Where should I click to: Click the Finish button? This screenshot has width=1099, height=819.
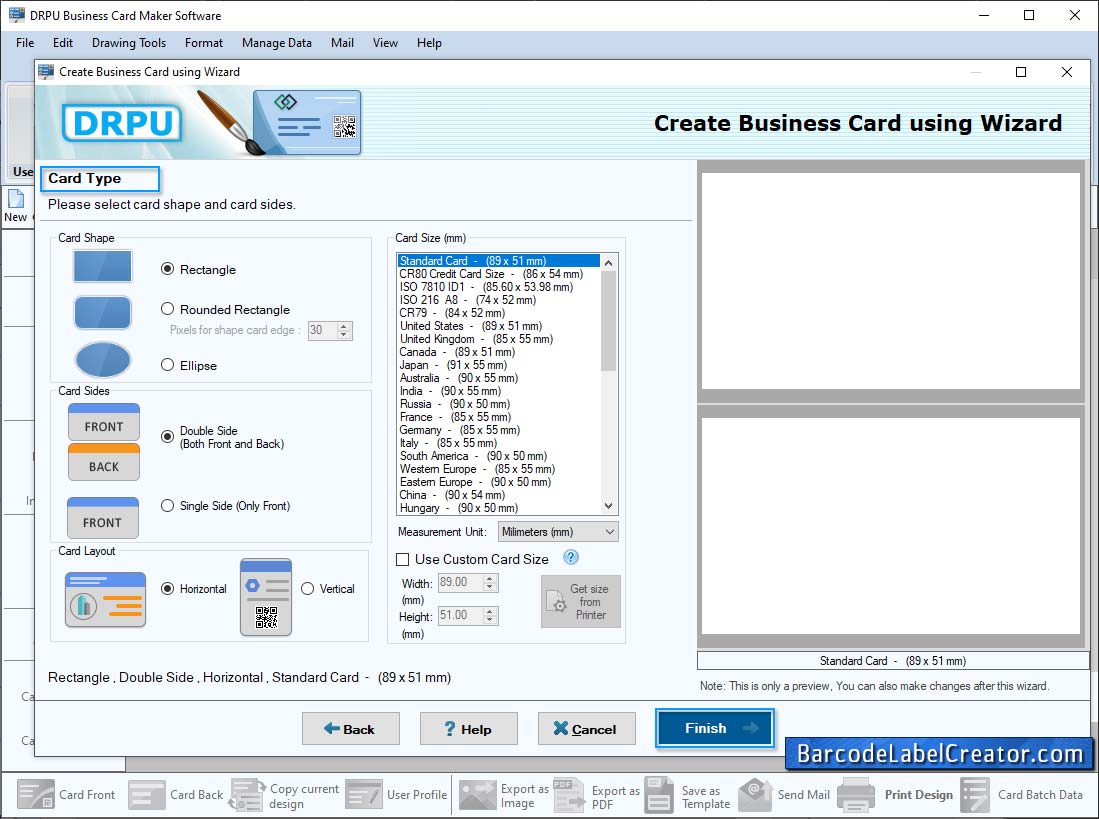click(x=715, y=728)
